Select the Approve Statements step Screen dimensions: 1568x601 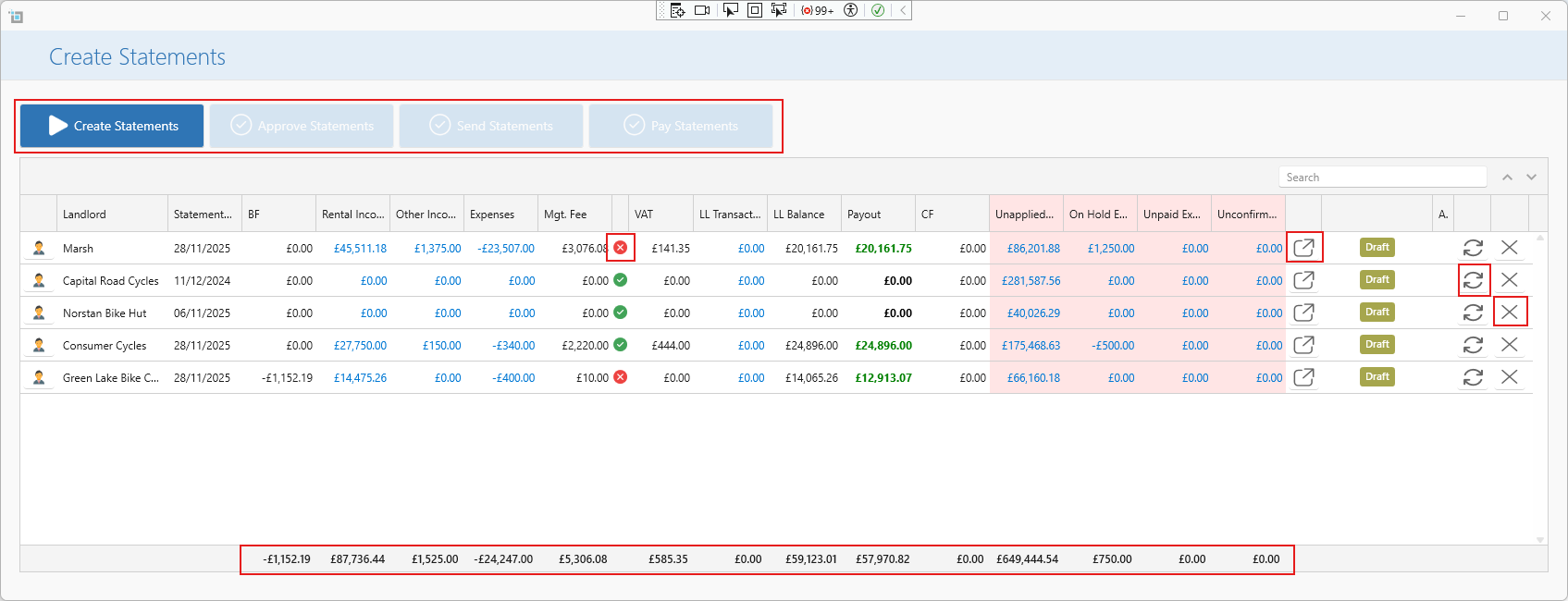point(302,126)
